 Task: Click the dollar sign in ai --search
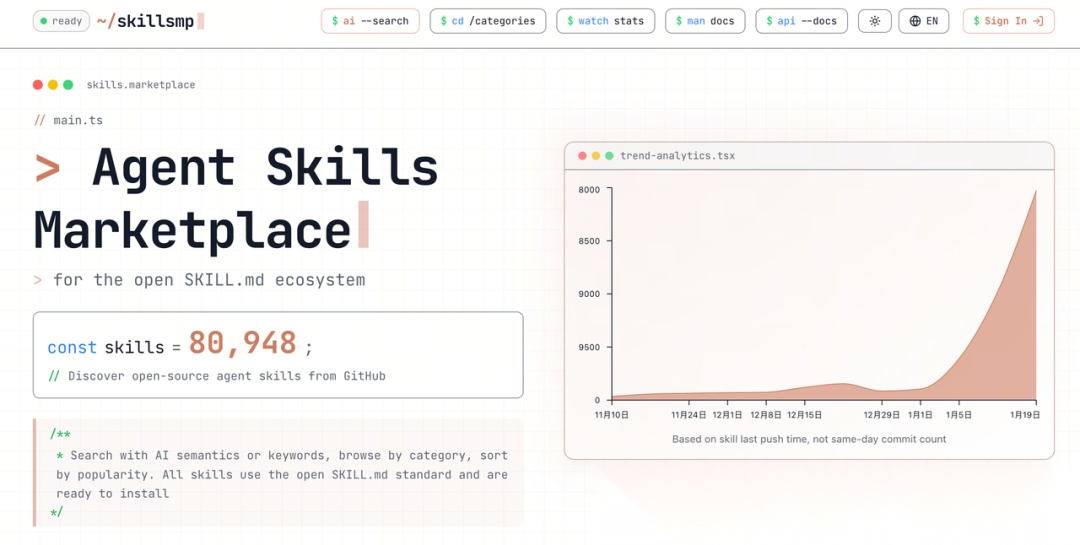pyautogui.click(x=335, y=21)
